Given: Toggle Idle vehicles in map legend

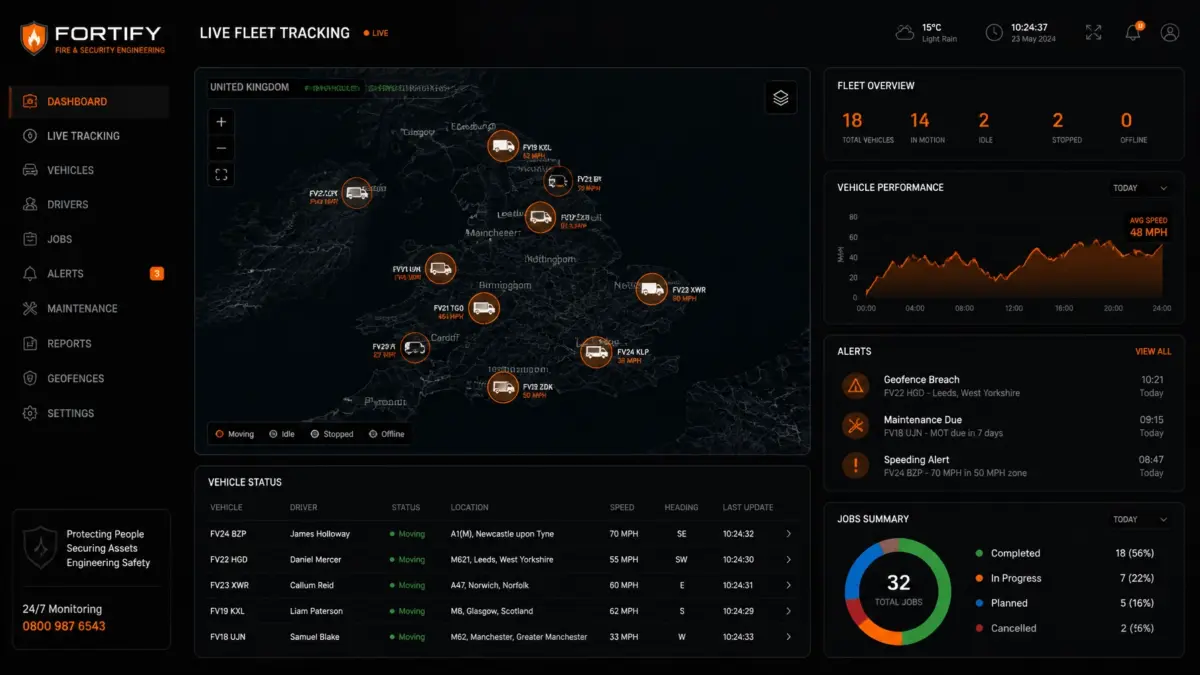Looking at the screenshot, I should (x=282, y=434).
